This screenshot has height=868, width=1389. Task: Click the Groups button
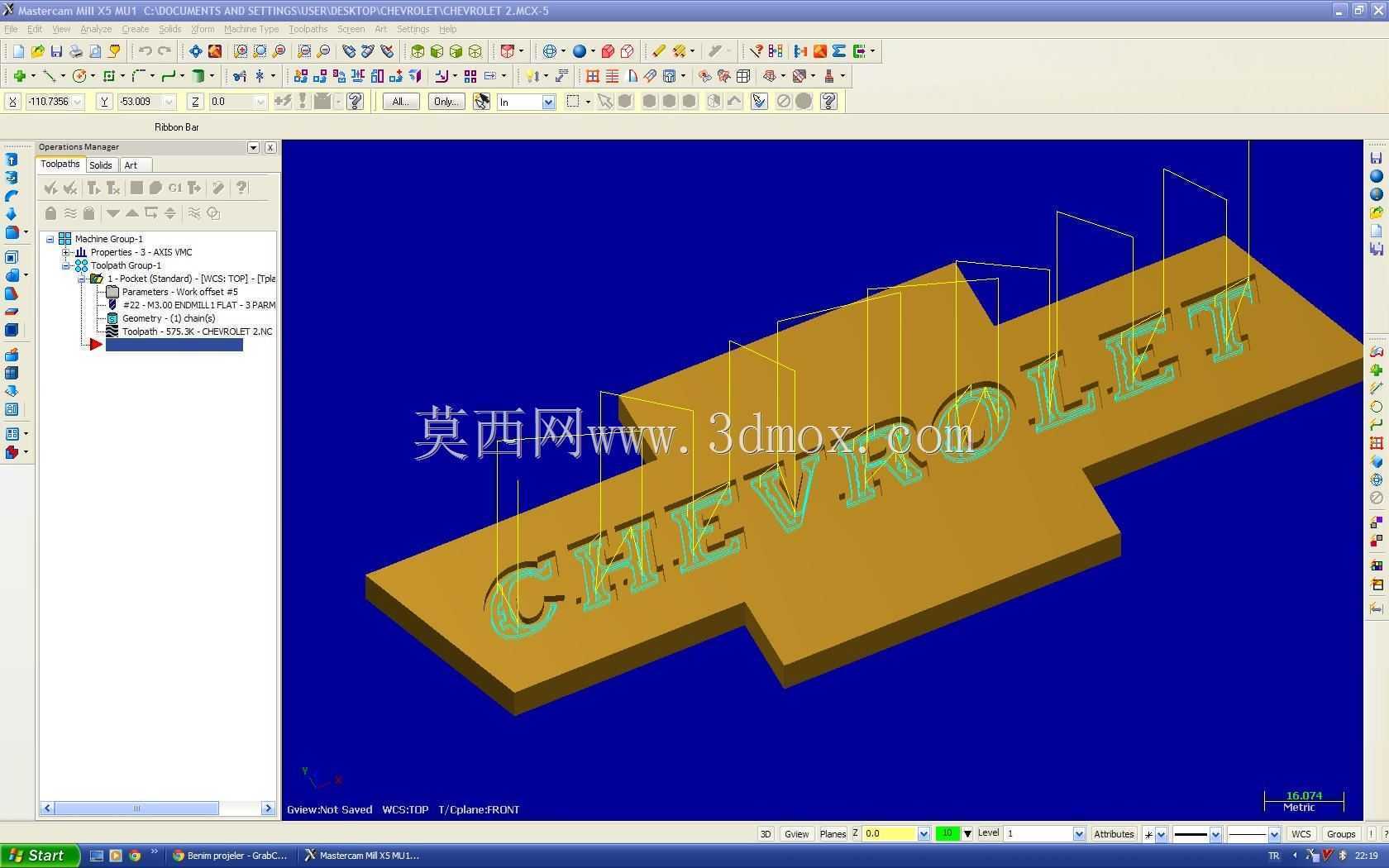click(1341, 833)
